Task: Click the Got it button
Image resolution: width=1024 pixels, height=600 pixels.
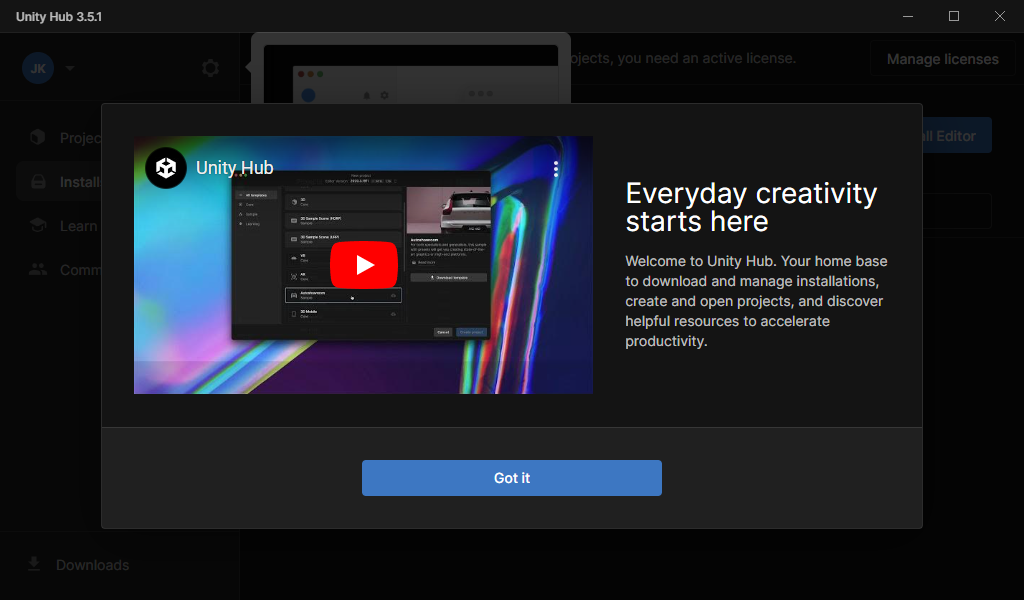Action: point(511,478)
